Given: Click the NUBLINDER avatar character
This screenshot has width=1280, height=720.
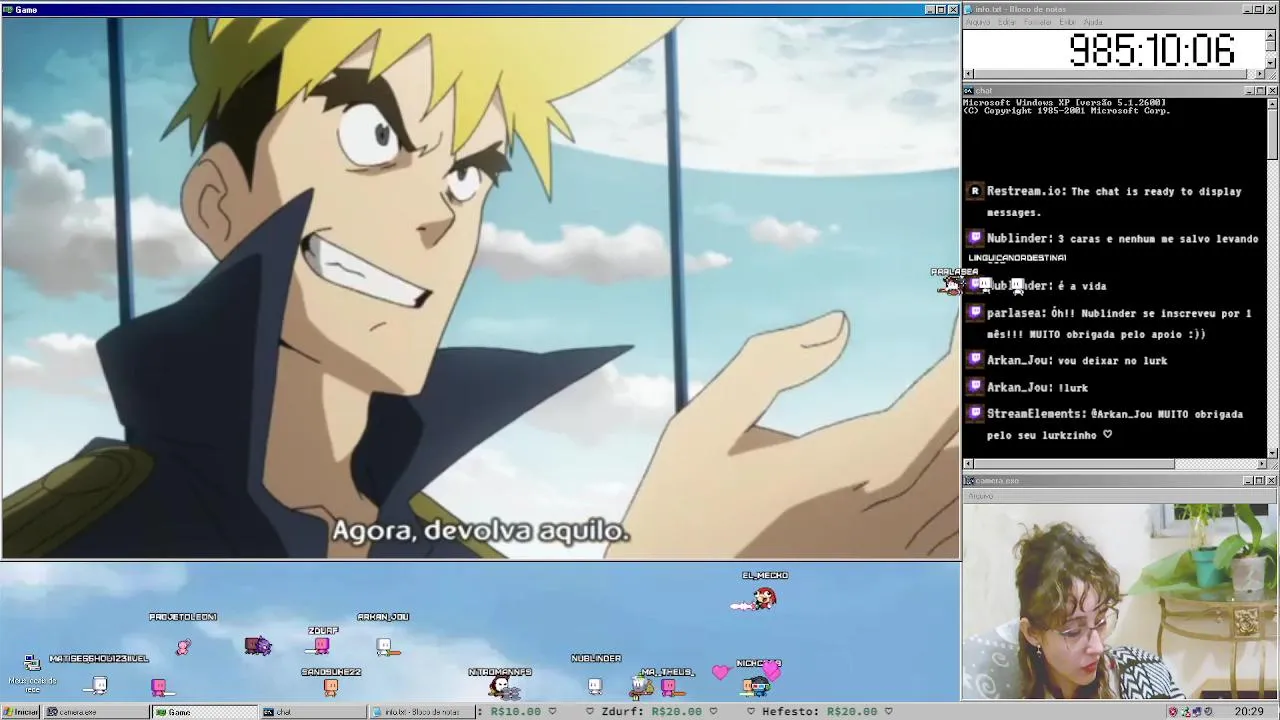Looking at the screenshot, I should tap(595, 685).
